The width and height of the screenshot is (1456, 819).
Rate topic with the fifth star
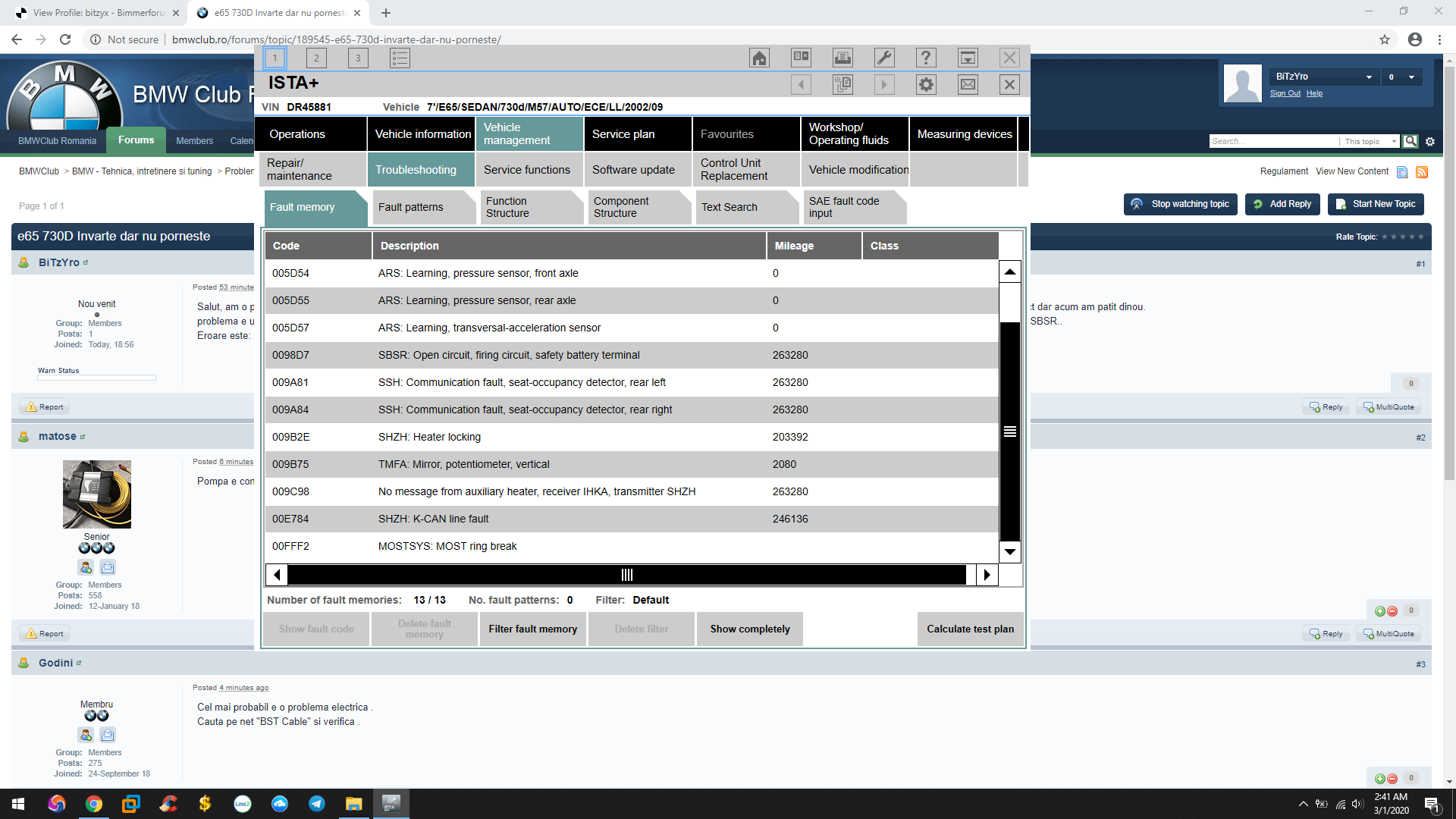click(x=1420, y=237)
